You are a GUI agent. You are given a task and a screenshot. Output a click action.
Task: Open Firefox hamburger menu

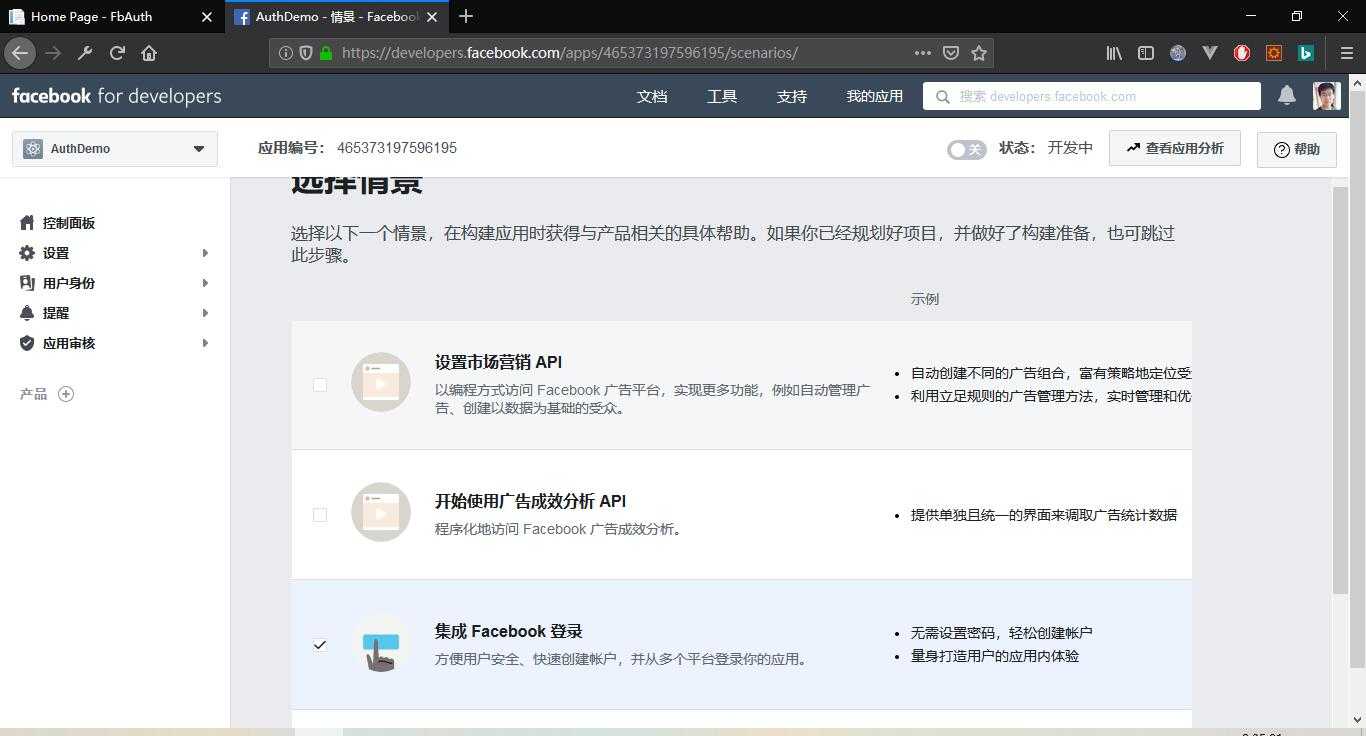[1346, 53]
